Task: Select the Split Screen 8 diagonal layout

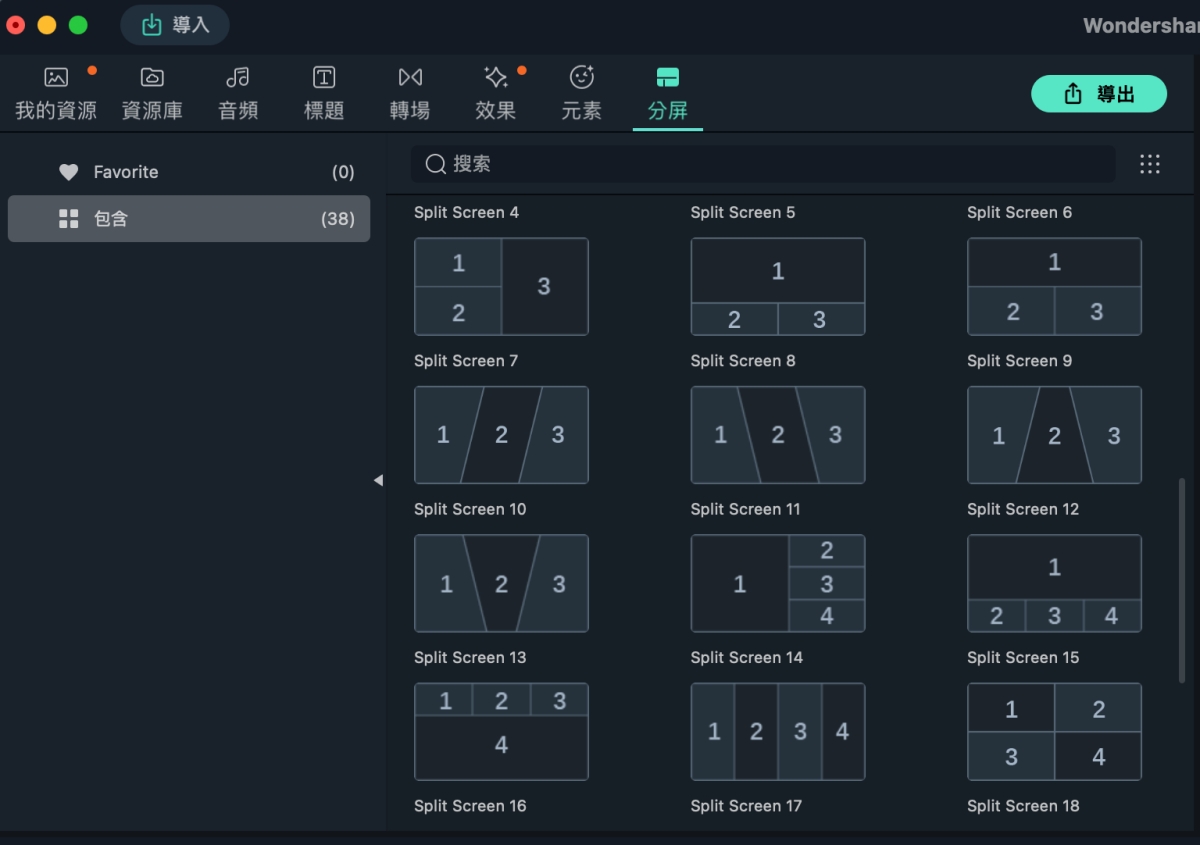Action: click(778, 435)
